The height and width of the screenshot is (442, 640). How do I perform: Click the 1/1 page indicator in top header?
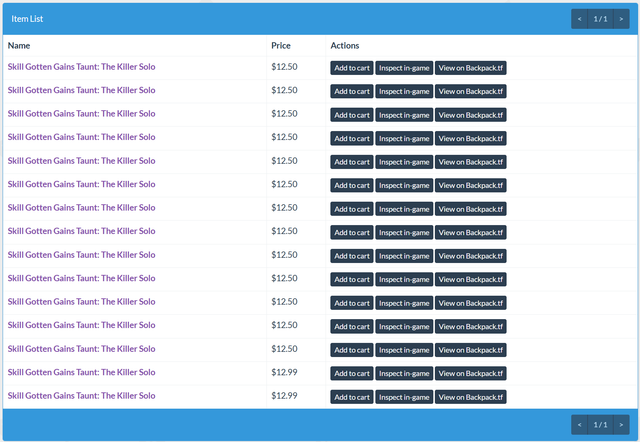tap(600, 19)
